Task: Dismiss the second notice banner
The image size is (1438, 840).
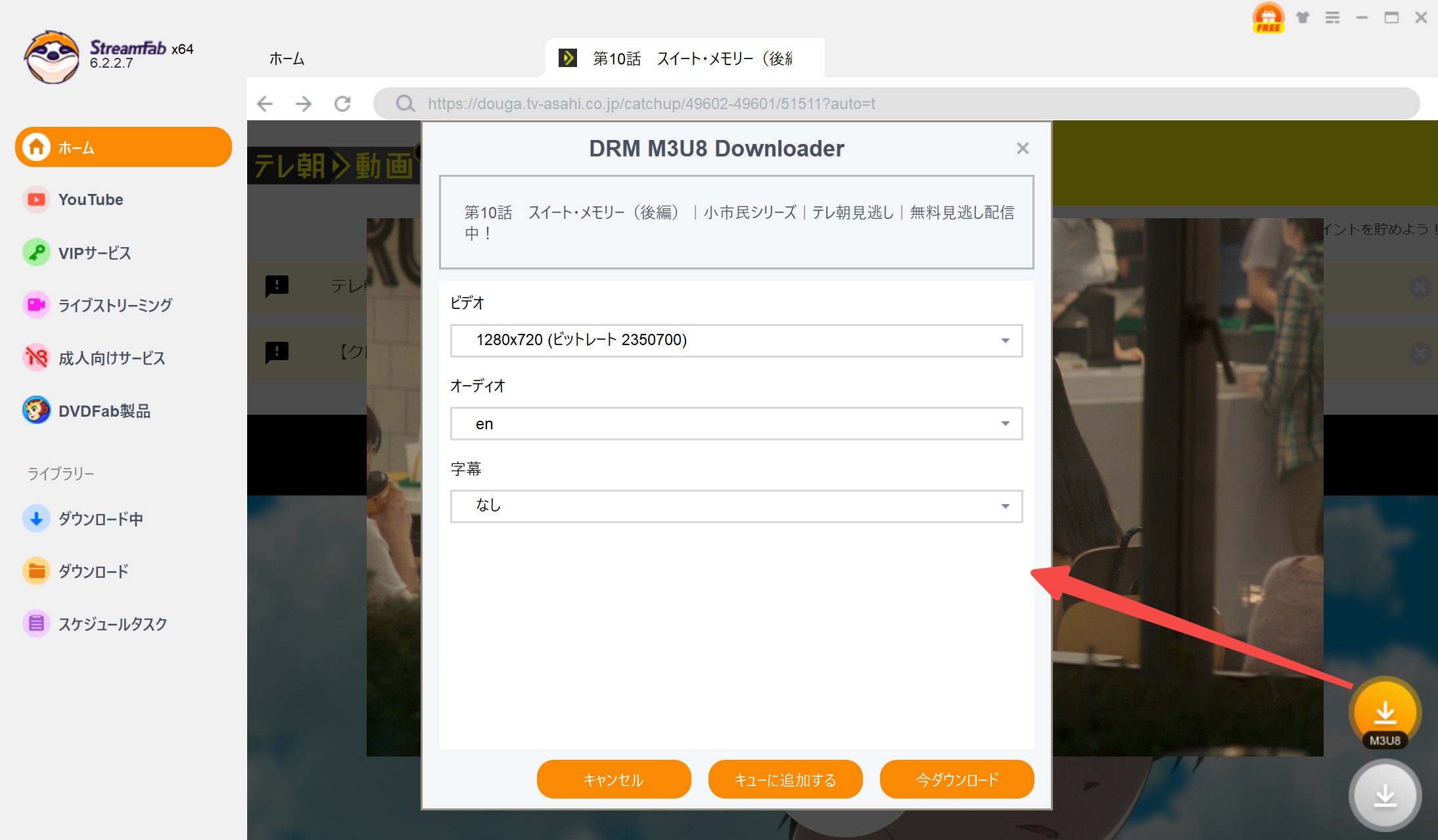Action: 1420,353
